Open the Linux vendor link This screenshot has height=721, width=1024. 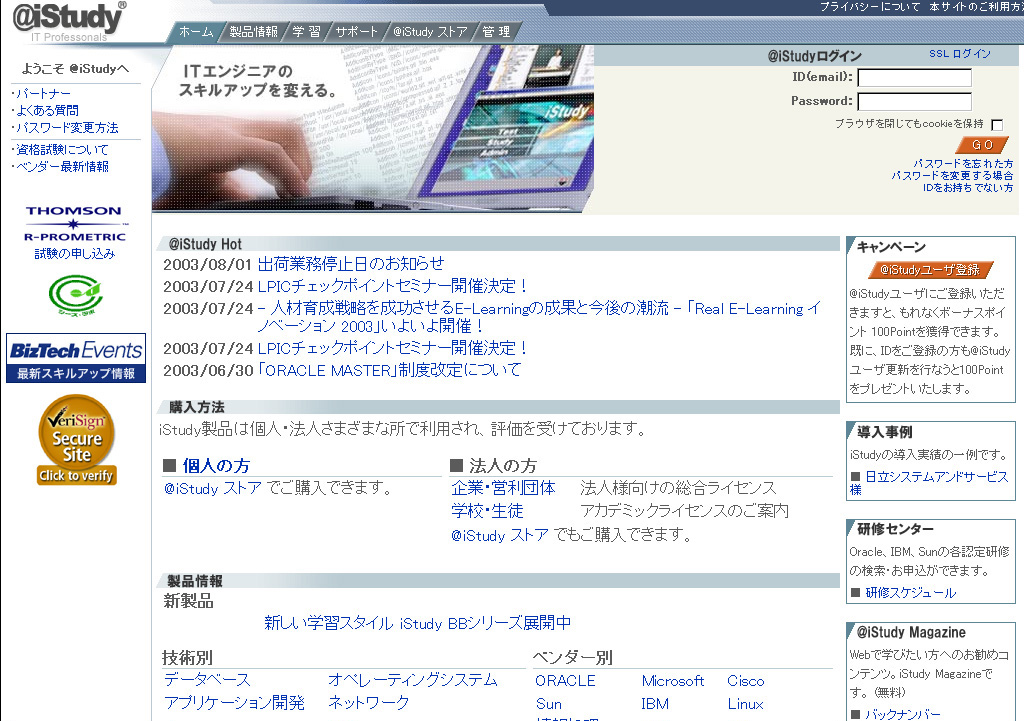745,704
